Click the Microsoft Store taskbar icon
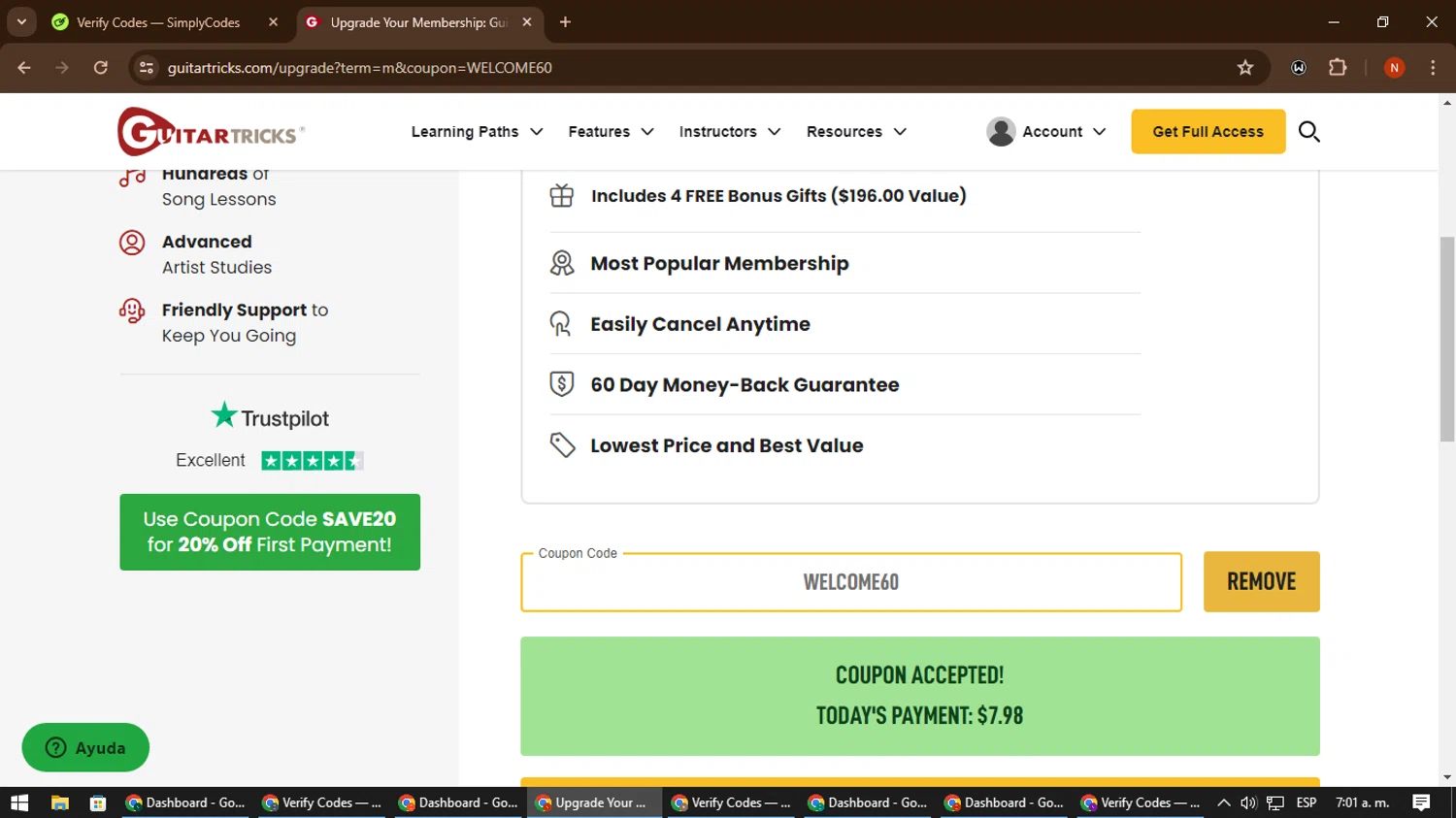This screenshot has height=818, width=1456. pos(98,802)
